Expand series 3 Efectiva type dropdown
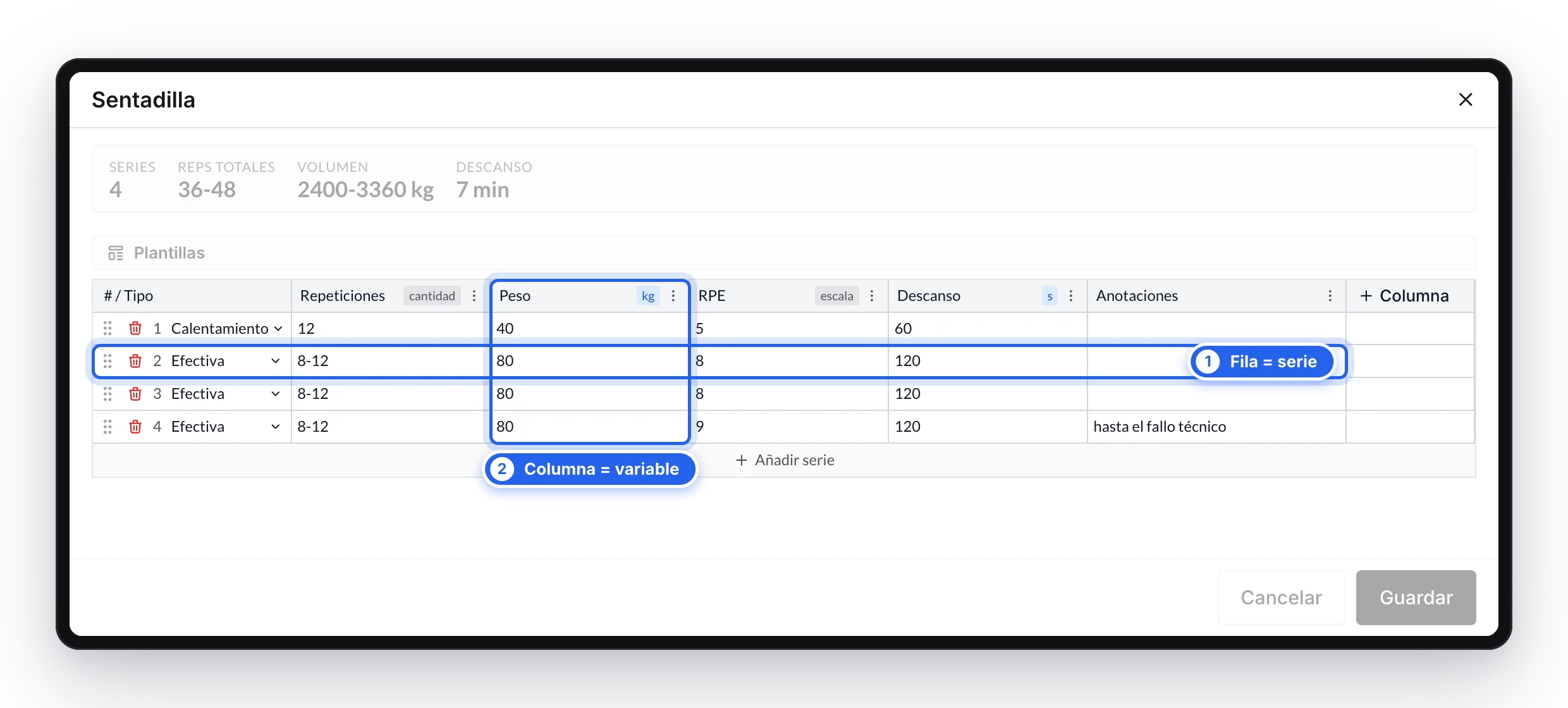This screenshot has width=1568, height=708. click(276, 394)
